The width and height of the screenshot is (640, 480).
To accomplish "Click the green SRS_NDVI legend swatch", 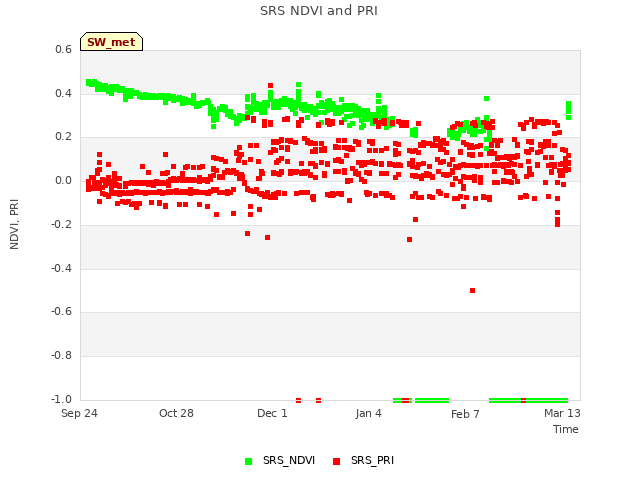I will pos(248,461).
